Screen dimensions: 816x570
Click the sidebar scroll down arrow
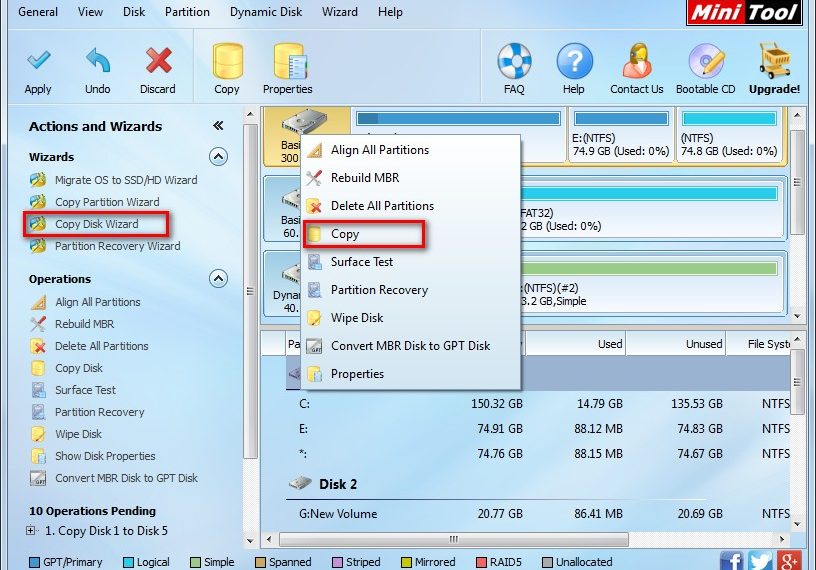250,540
